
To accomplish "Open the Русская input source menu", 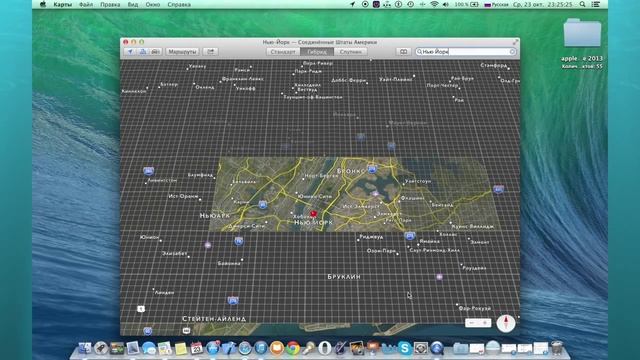I will point(496,4).
